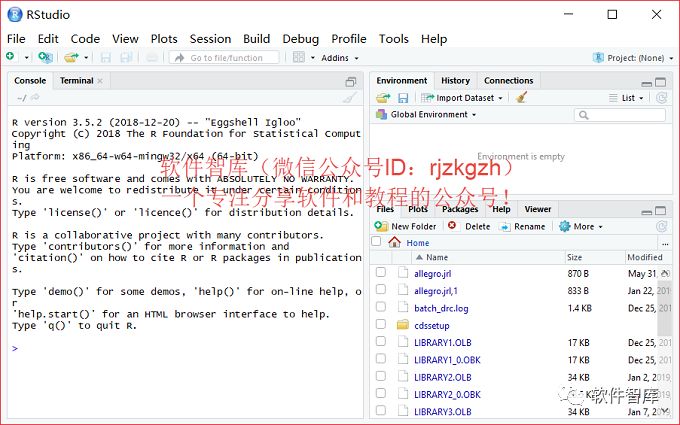Open the Session menu
The width and height of the screenshot is (680, 425).
tap(210, 39)
